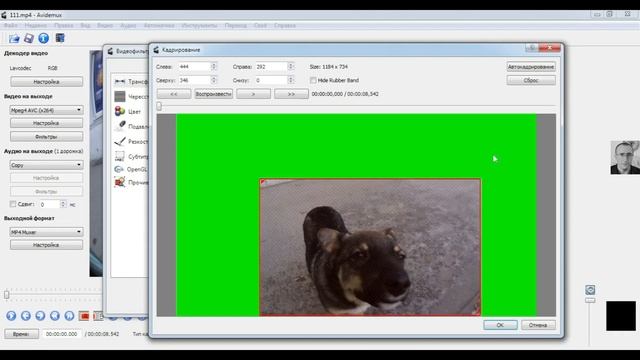Adjust the vertical volume slider at right
Screen dimensions: 640x360
coord(590,300)
